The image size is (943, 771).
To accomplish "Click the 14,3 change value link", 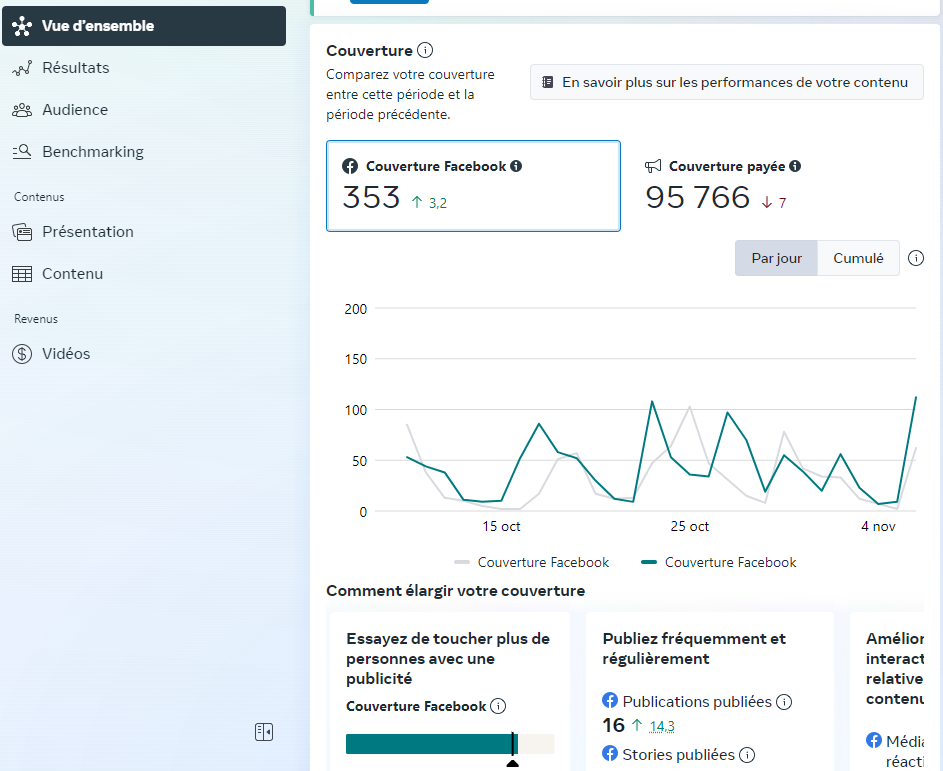I will [662, 726].
